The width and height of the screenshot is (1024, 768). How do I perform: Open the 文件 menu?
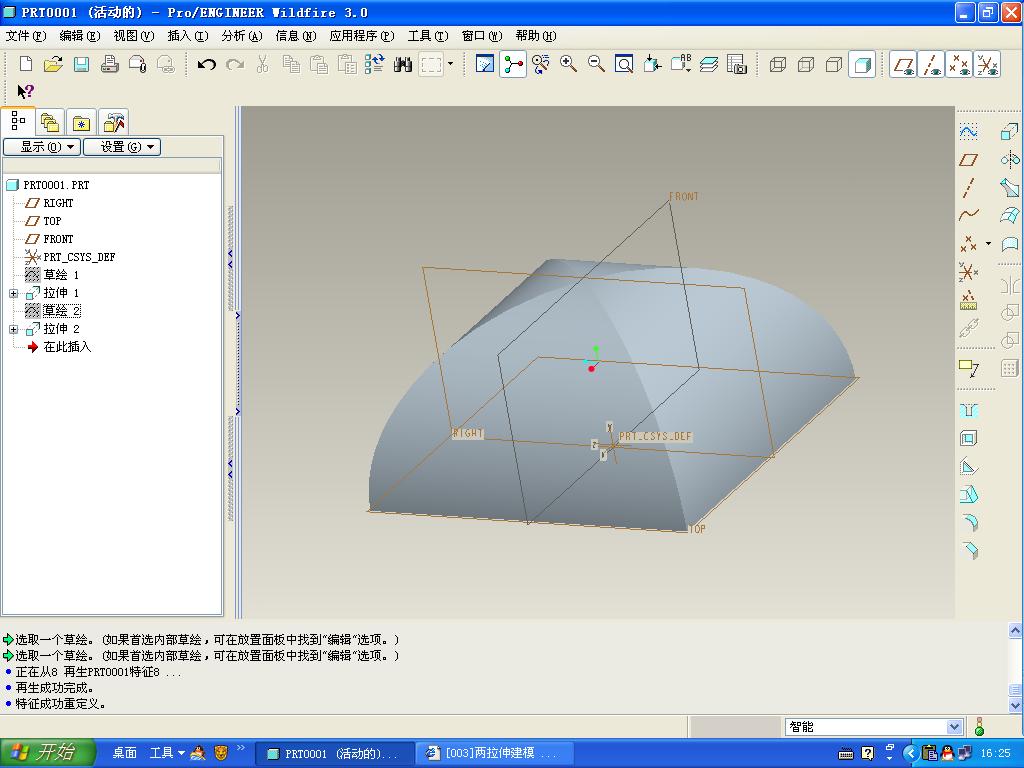(25, 36)
